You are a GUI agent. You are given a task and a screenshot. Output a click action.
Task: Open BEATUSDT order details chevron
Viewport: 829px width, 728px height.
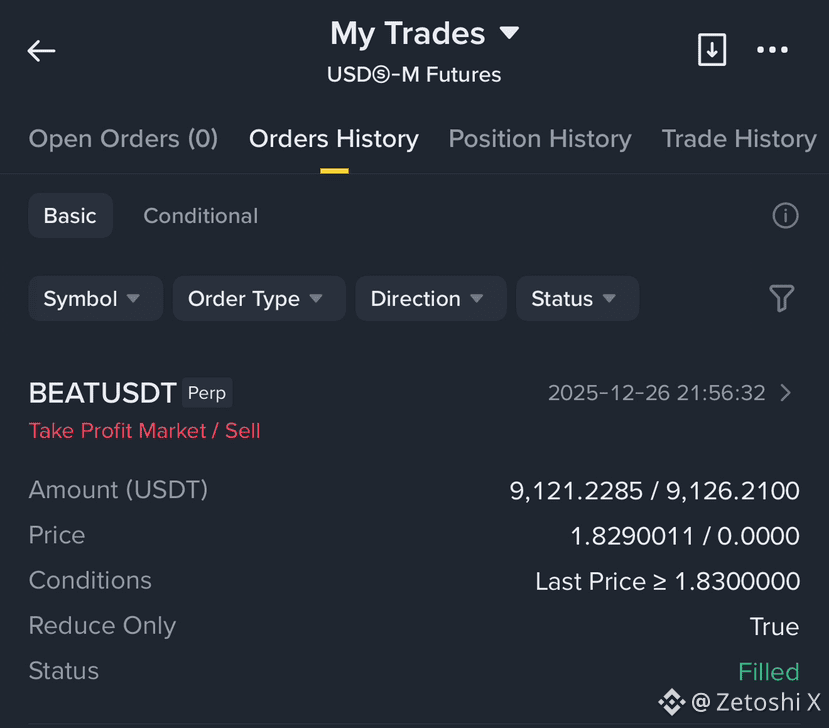click(x=786, y=393)
